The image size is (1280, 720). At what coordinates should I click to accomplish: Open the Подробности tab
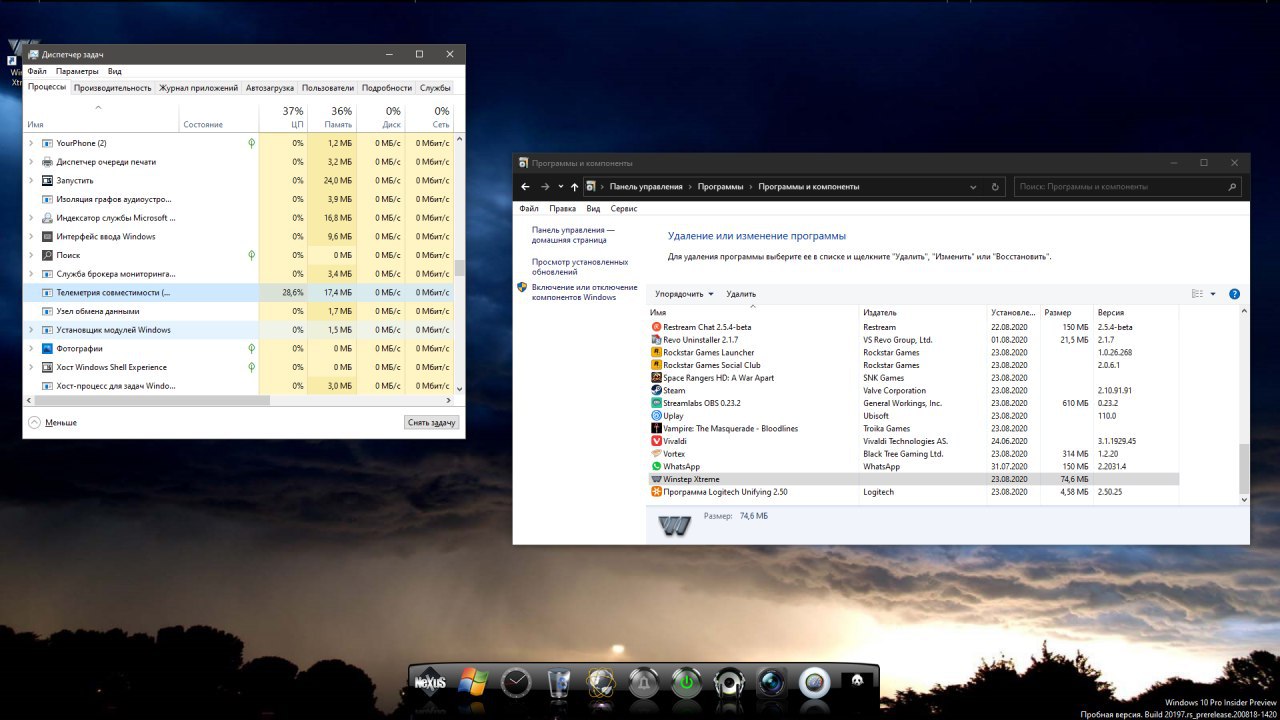point(387,88)
